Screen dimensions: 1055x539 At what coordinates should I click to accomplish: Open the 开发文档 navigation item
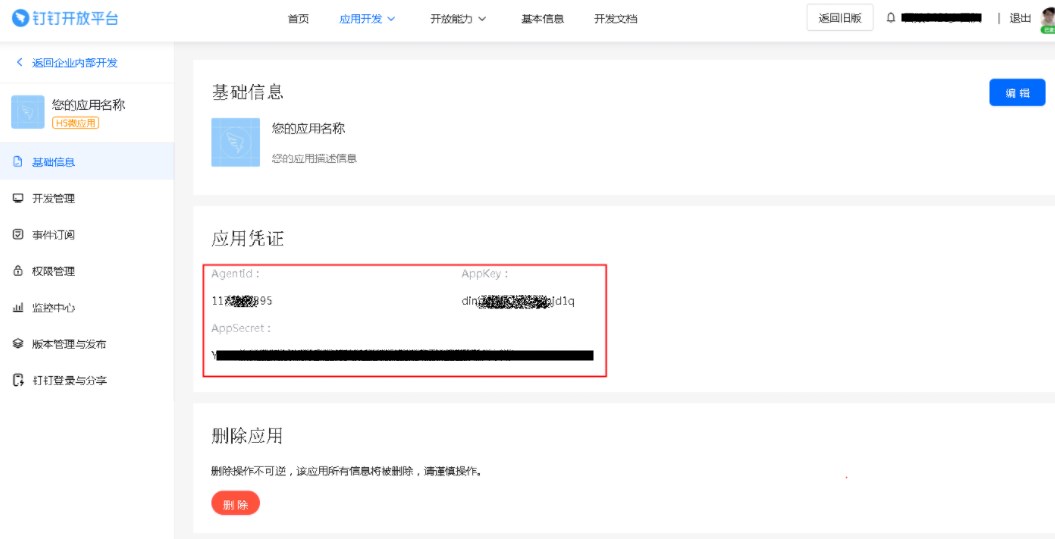615,19
